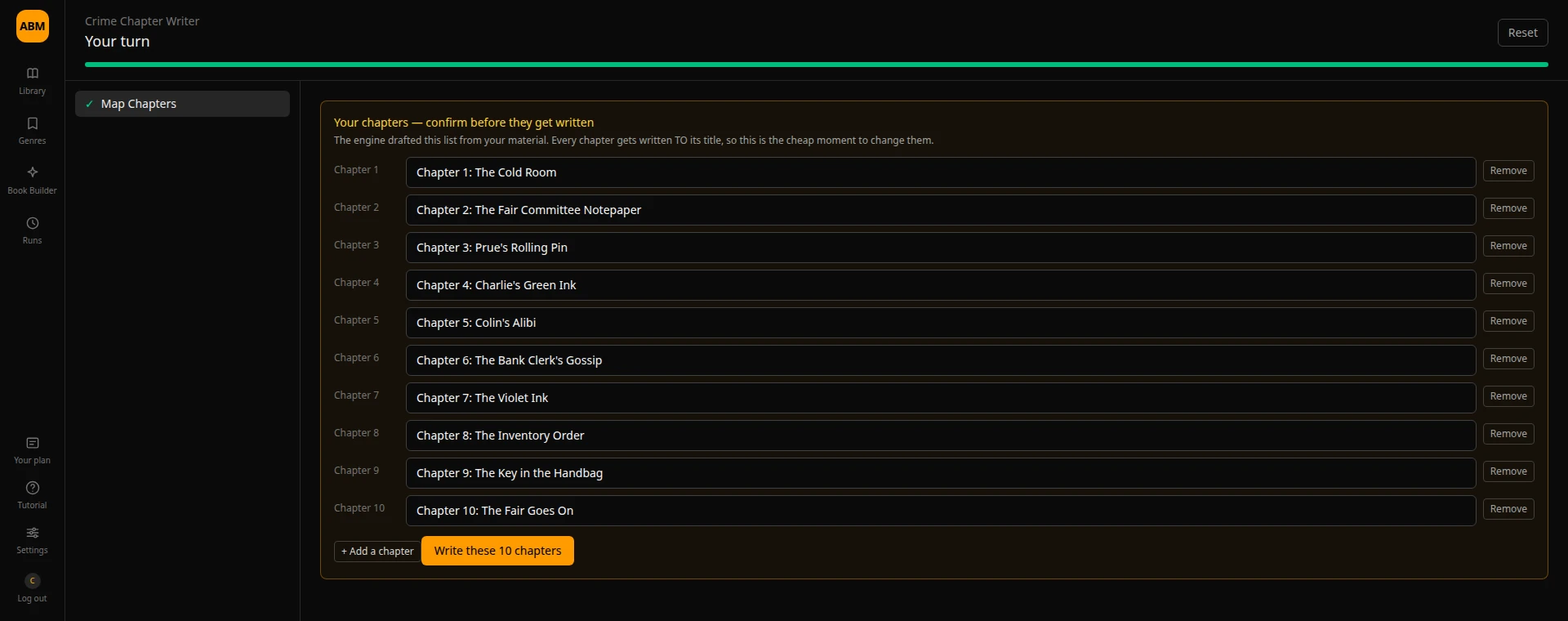Remove Chapter 8: The Inventory Order
The image size is (1568, 621).
(x=1508, y=434)
